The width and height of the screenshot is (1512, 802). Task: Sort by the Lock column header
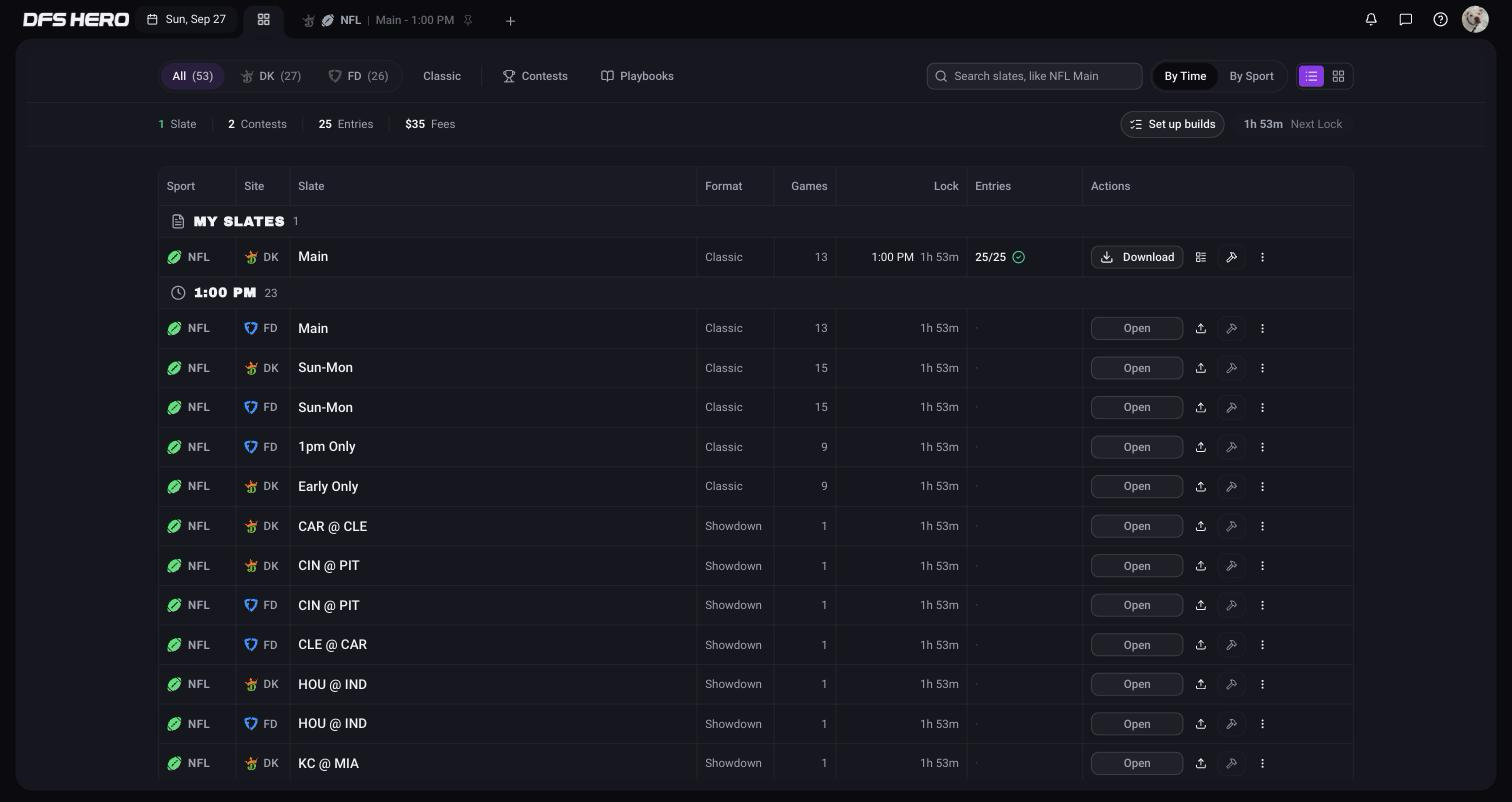pos(945,186)
